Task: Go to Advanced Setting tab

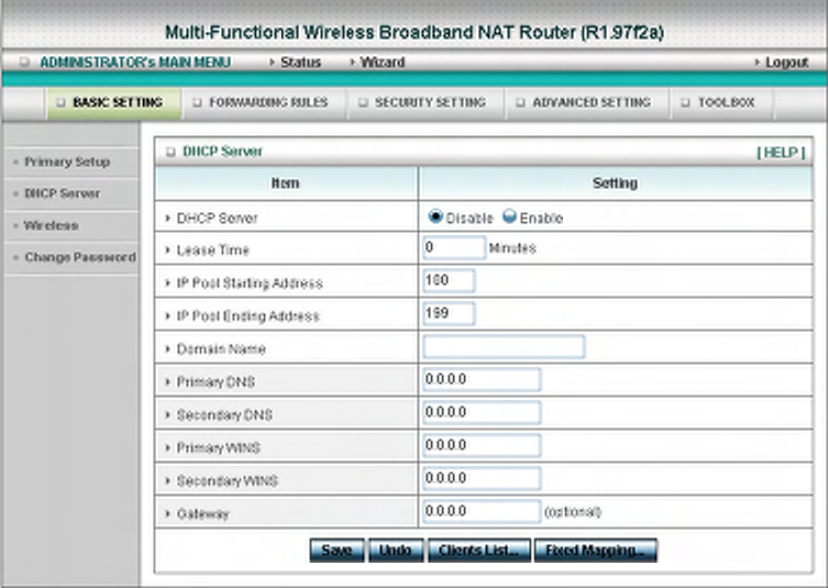Action: [x=587, y=102]
